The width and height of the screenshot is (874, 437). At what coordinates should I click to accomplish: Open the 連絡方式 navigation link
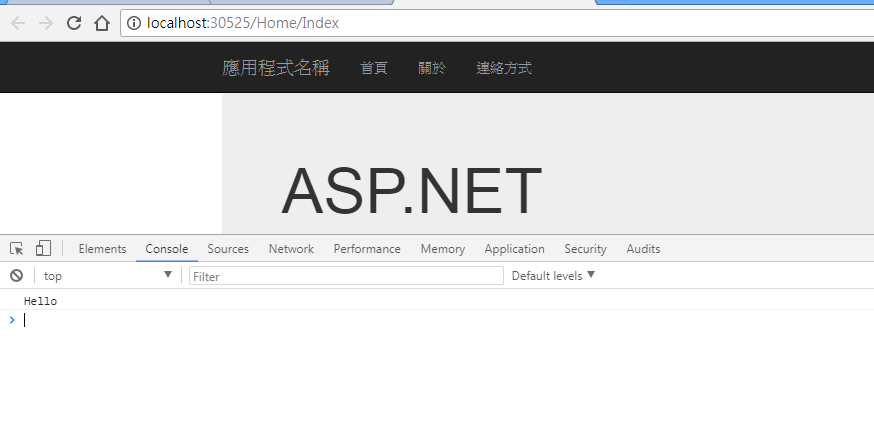pyautogui.click(x=504, y=68)
